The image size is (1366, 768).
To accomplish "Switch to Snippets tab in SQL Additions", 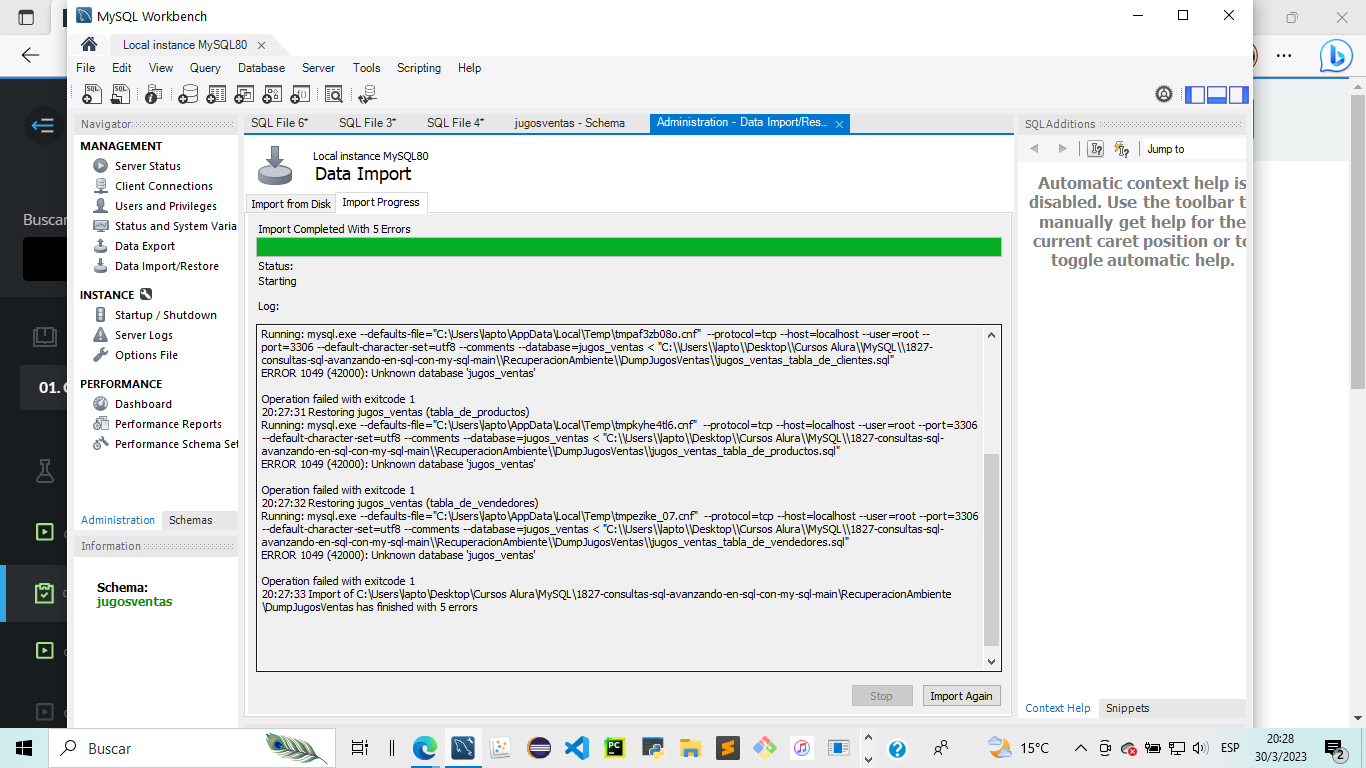I will (1127, 708).
